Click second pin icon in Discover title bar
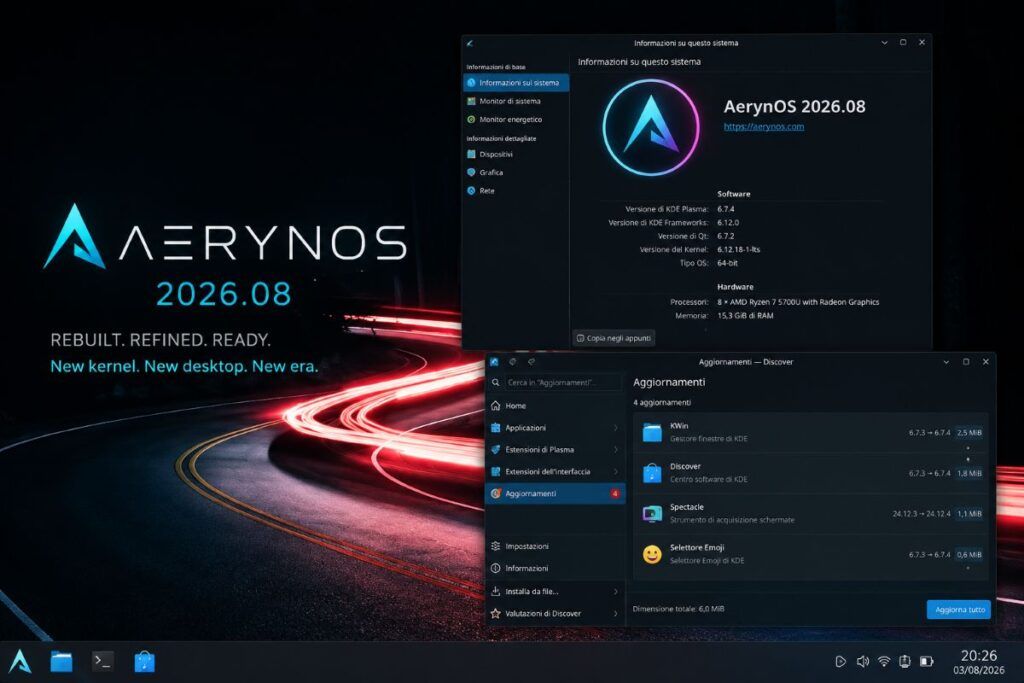This screenshot has height=683, width=1024. point(532,362)
